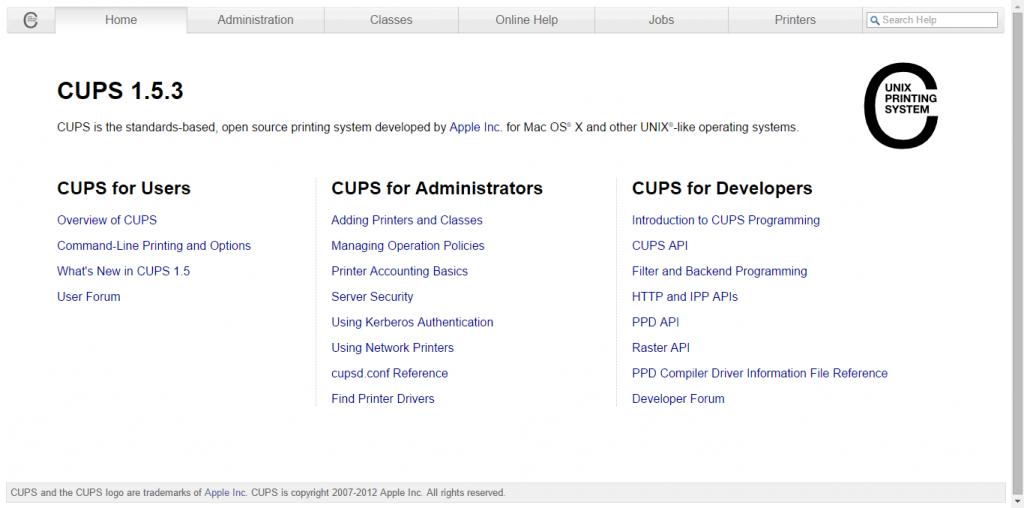The width and height of the screenshot is (1024, 508).
Task: Click the vertical scrollbar on the right
Action: 1016,250
